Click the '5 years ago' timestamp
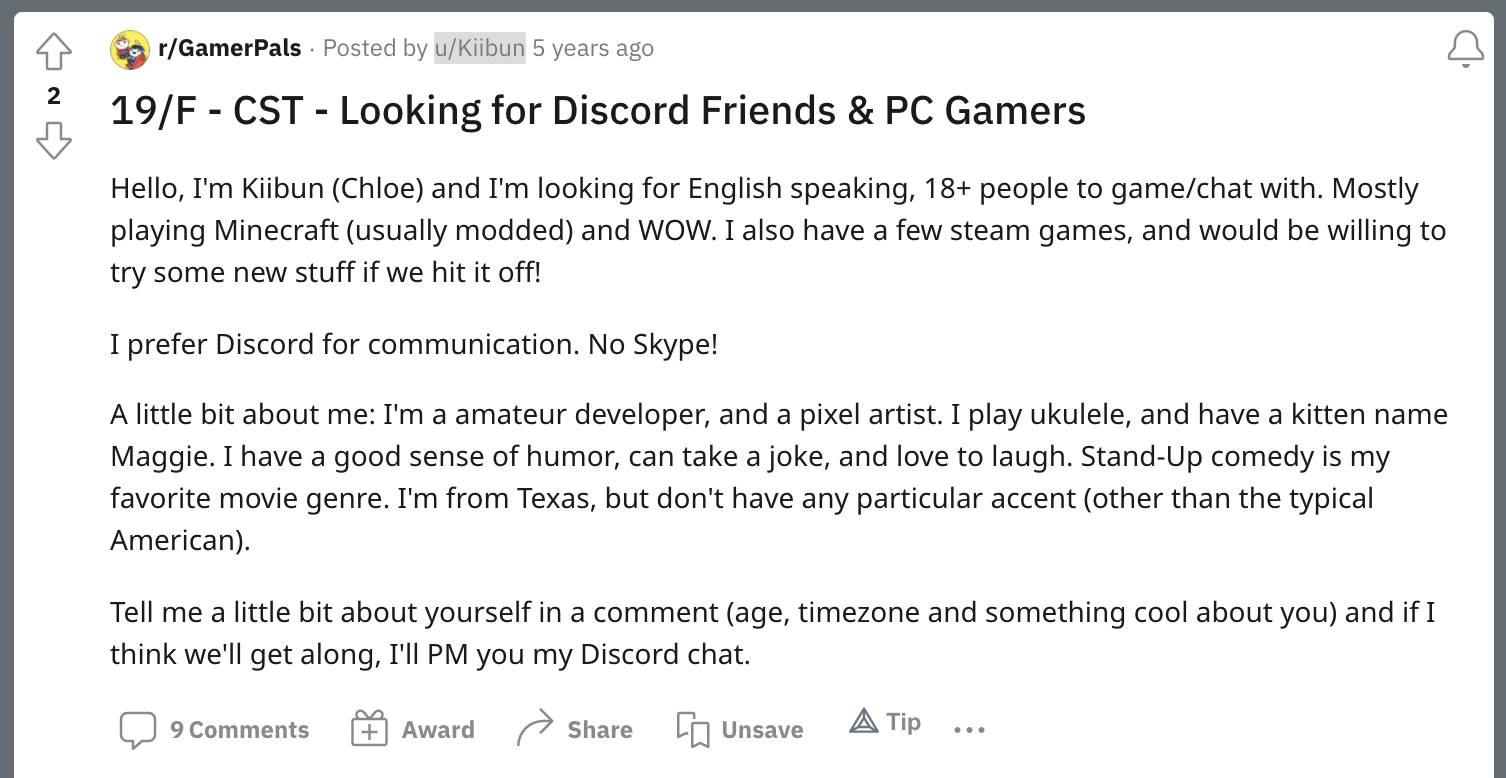Image resolution: width=1506 pixels, height=778 pixels. point(593,48)
